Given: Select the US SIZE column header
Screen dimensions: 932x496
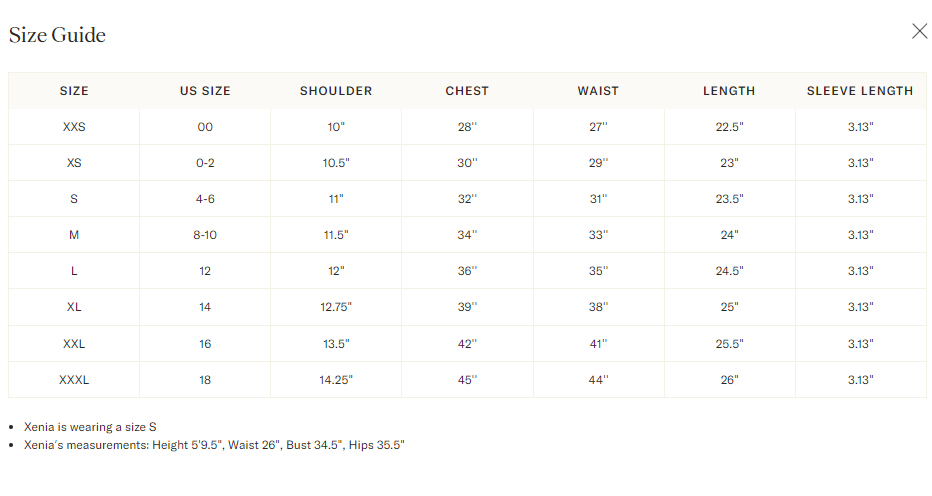Looking at the screenshot, I should coord(205,91).
